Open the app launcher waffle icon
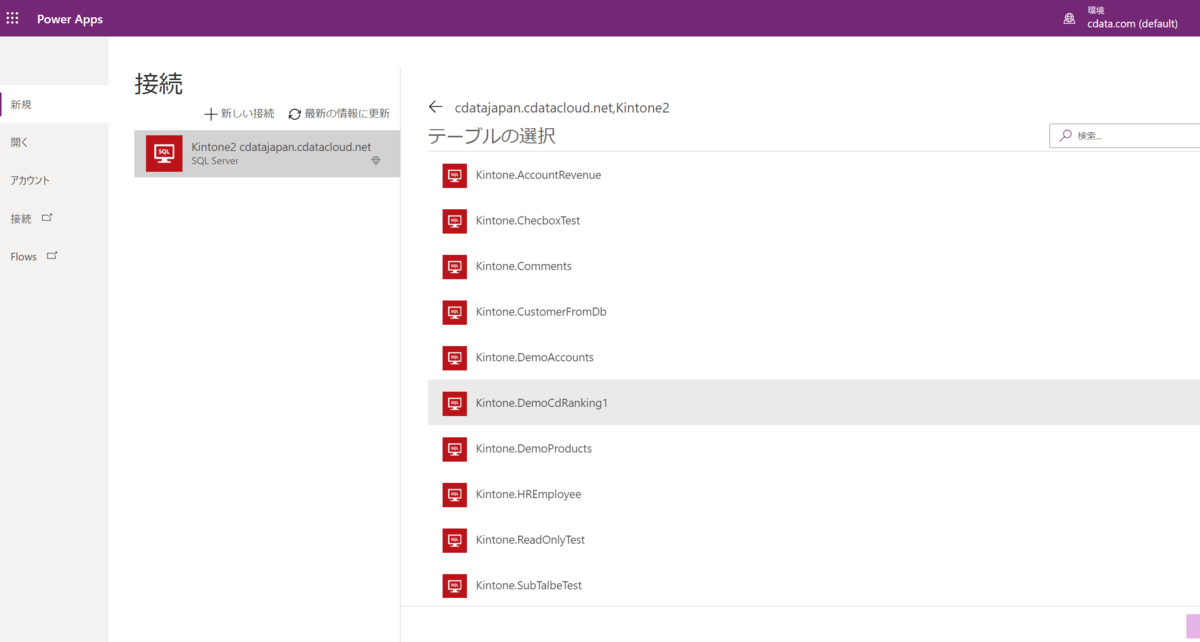 (12, 18)
